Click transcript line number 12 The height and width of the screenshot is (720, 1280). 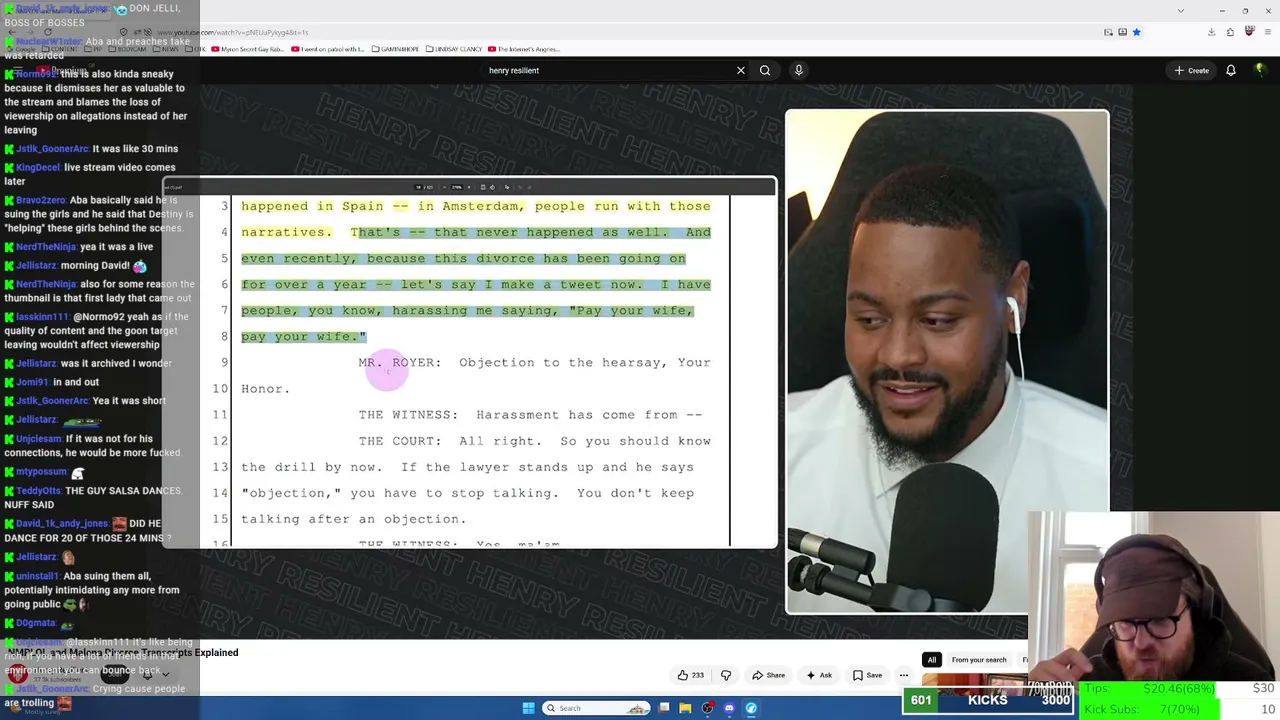[x=220, y=441]
